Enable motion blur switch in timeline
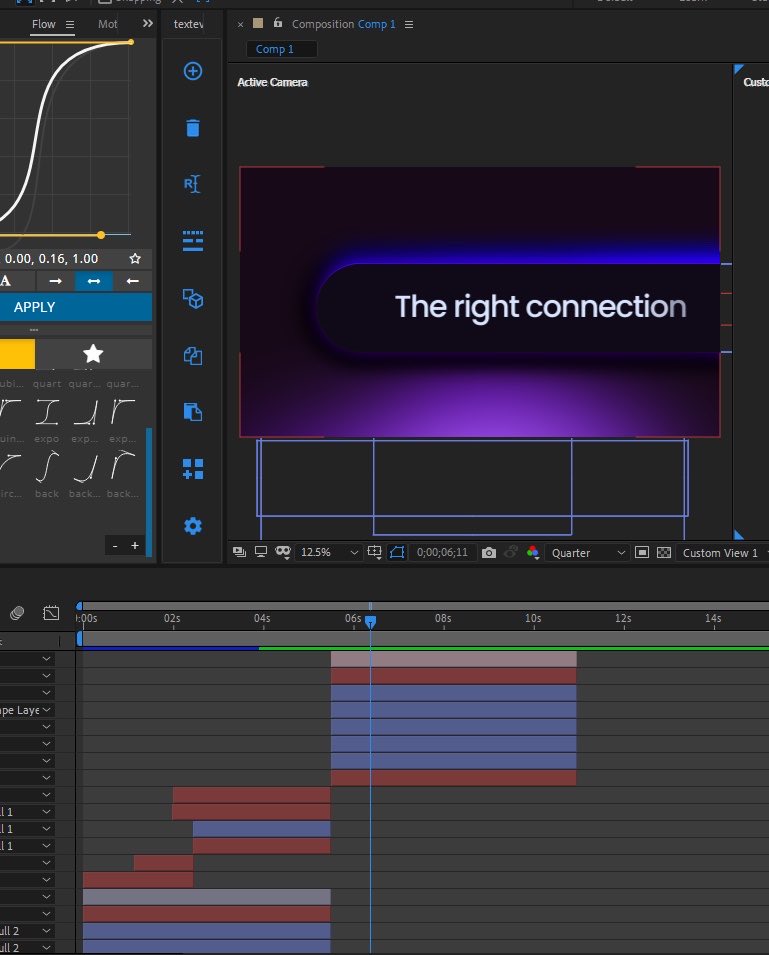Screen dimensions: 769x955 coord(17,613)
